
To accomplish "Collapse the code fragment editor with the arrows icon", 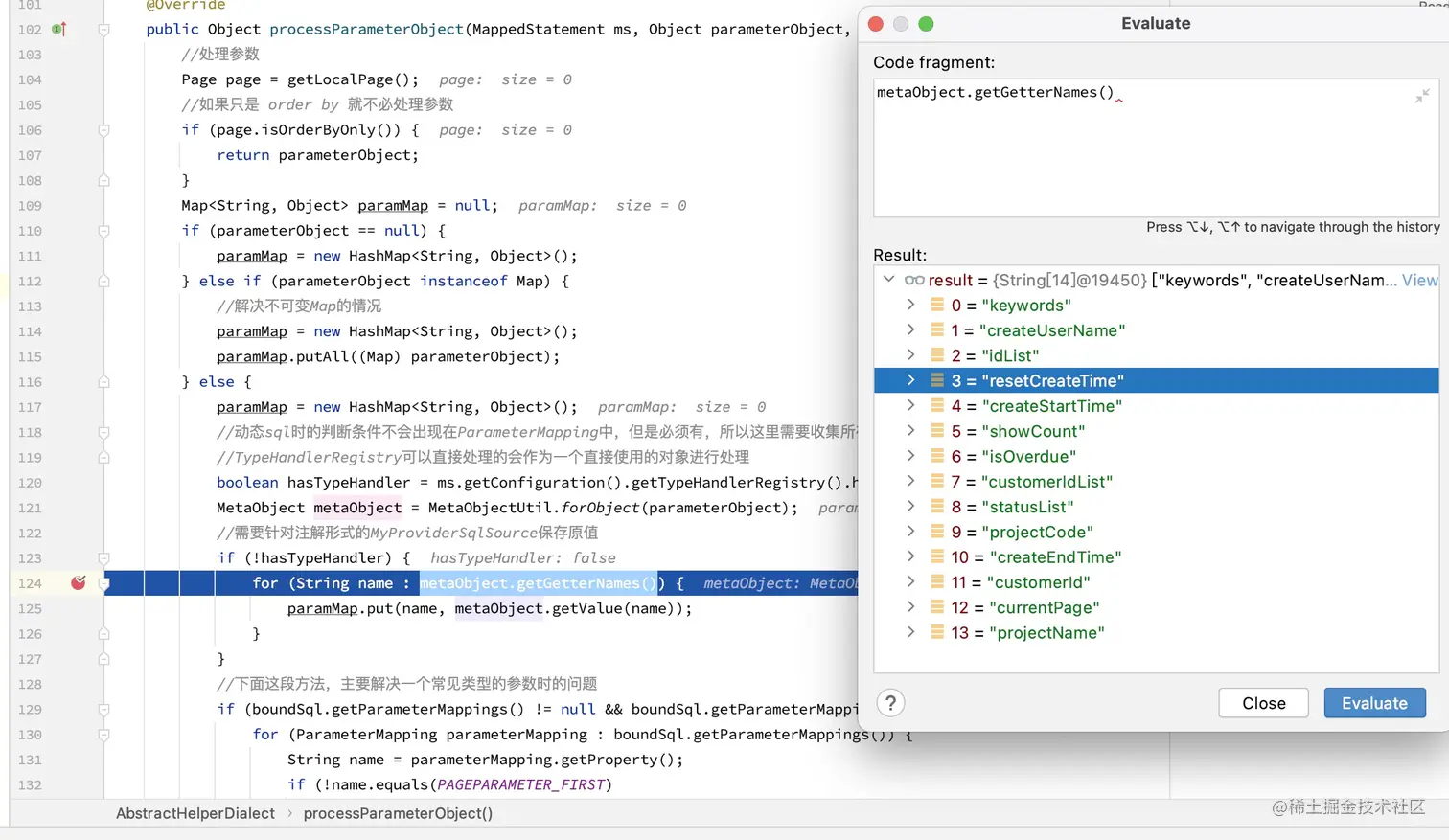I will tap(1422, 95).
